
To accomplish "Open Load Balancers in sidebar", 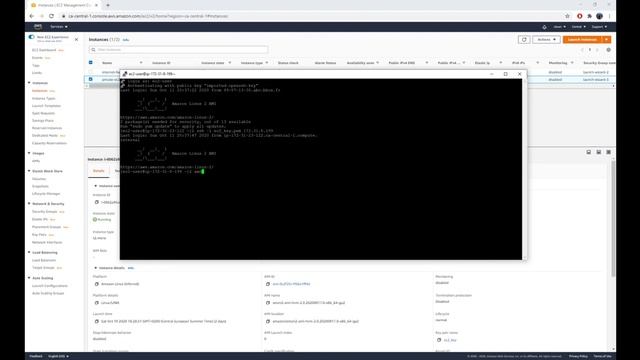I will click(x=44, y=260).
